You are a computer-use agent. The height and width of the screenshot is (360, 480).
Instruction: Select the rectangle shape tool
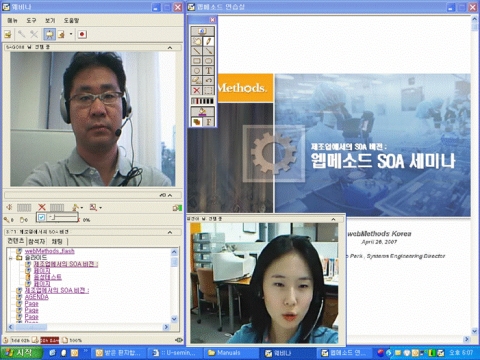(x=197, y=61)
